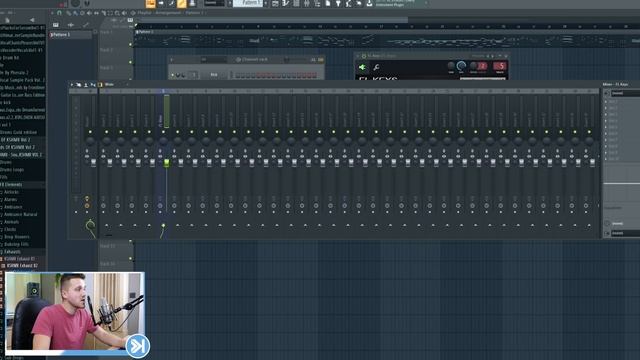This screenshot has width=640, height=360.
Task: Open the Pattern 1 selector in top toolbar
Action: [248, 3]
